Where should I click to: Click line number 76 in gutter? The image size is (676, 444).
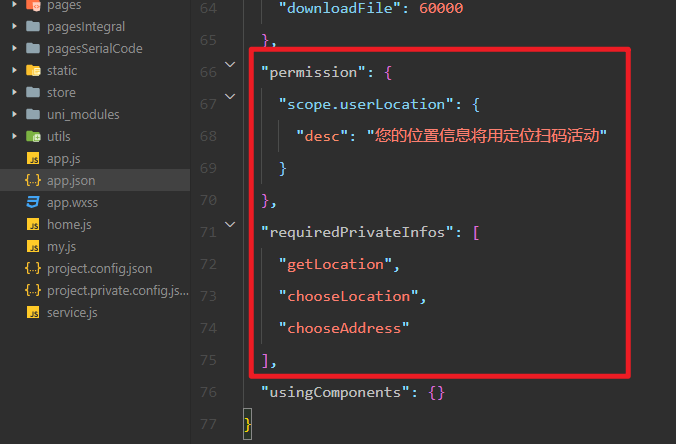(208, 392)
